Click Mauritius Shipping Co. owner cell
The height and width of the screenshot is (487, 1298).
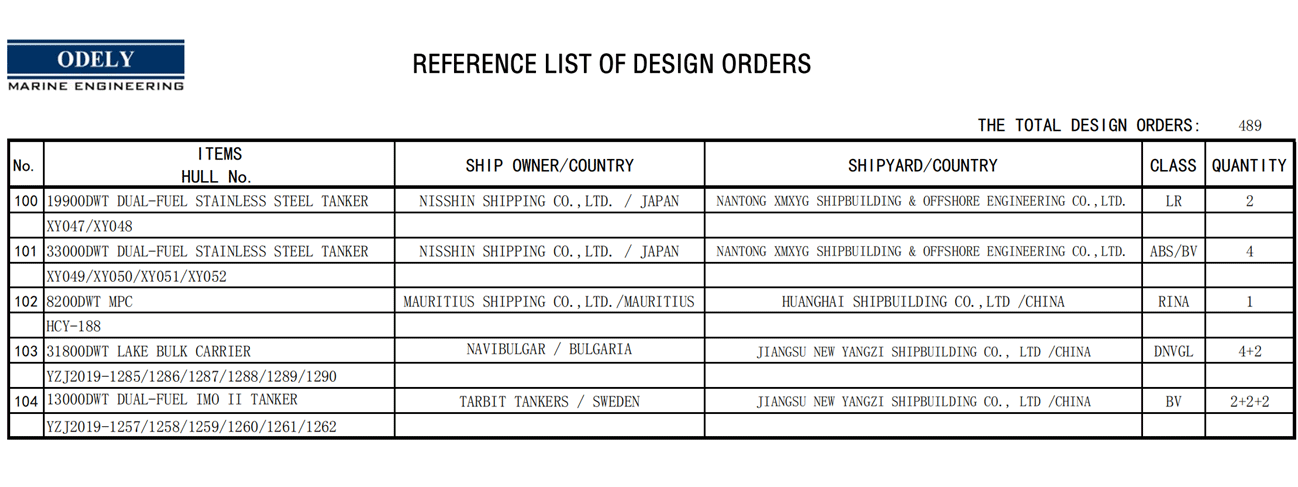(549, 301)
